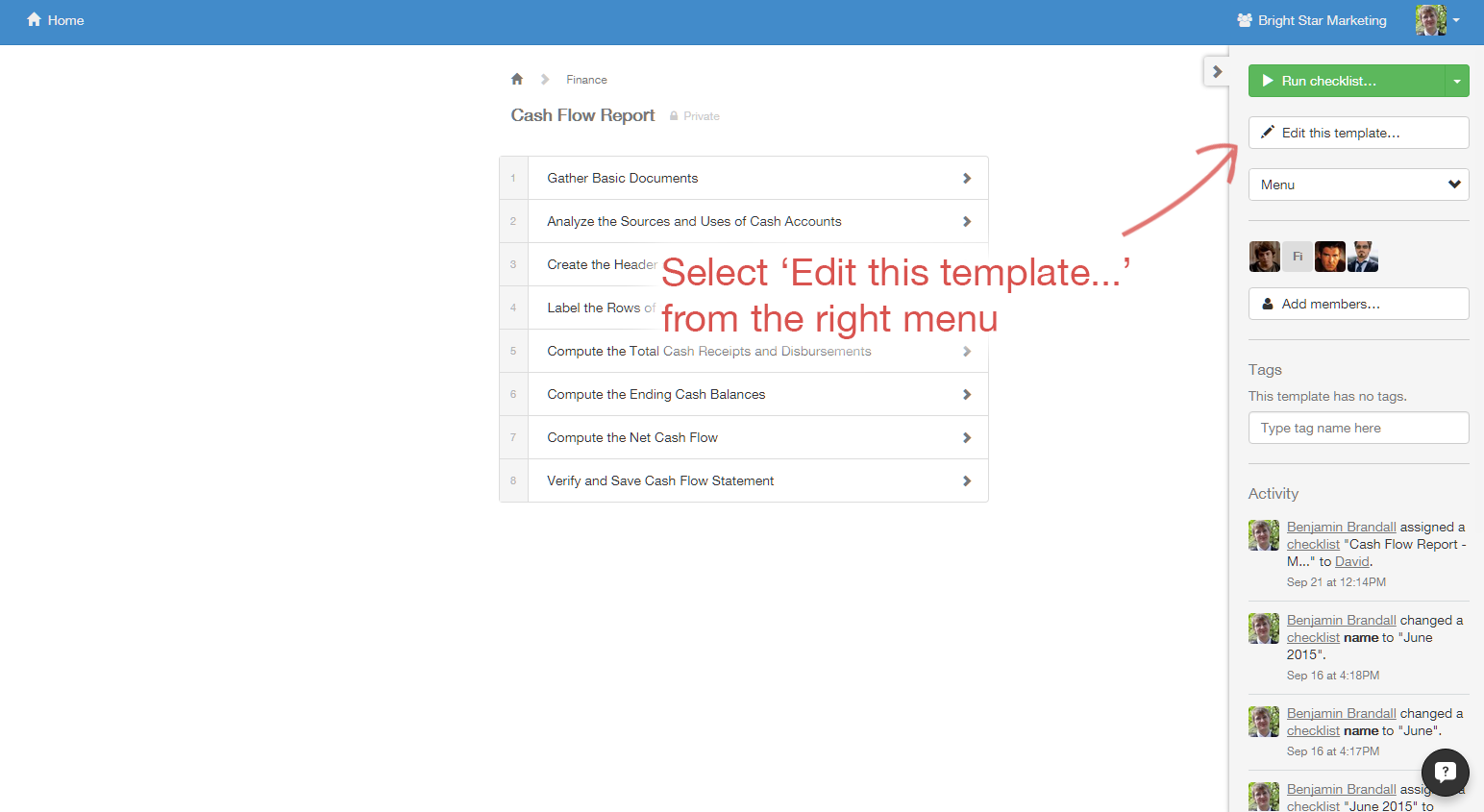Select the third member avatar

1329,257
